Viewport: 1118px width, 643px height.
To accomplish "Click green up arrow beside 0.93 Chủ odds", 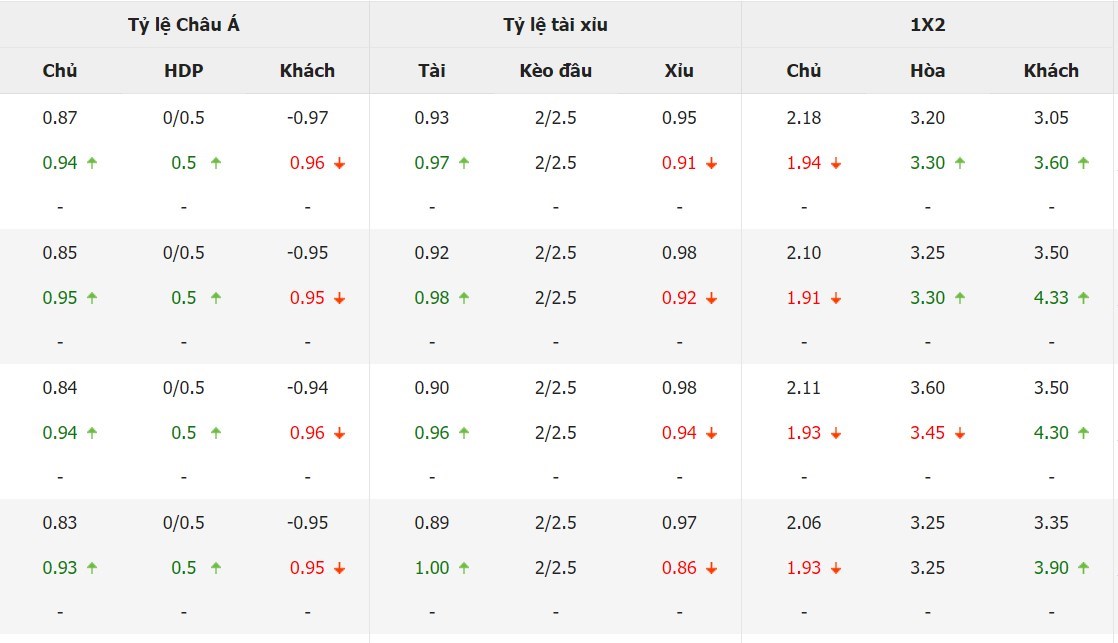I will 92,567.
